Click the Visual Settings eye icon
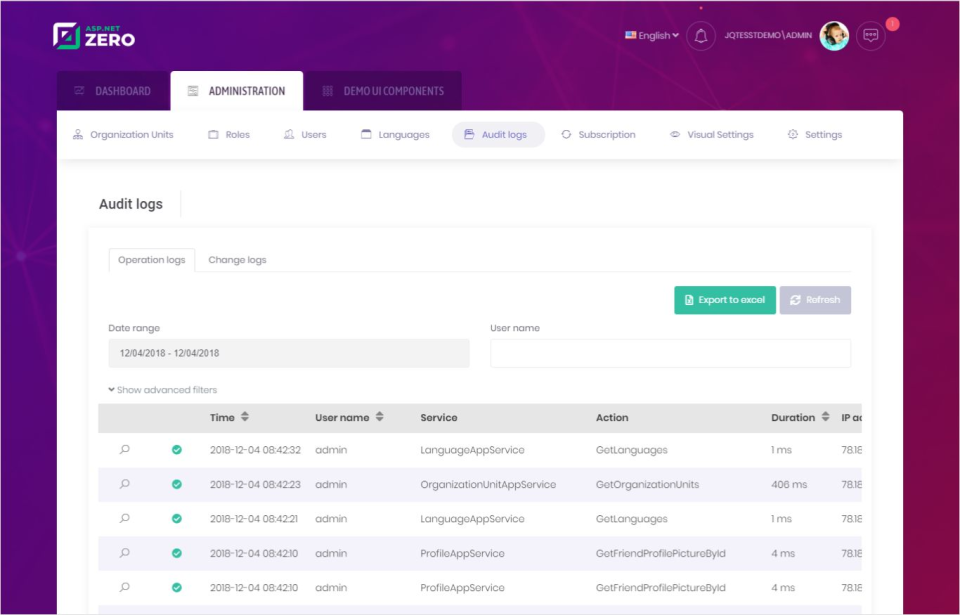The height and width of the screenshot is (615, 960). tap(676, 133)
